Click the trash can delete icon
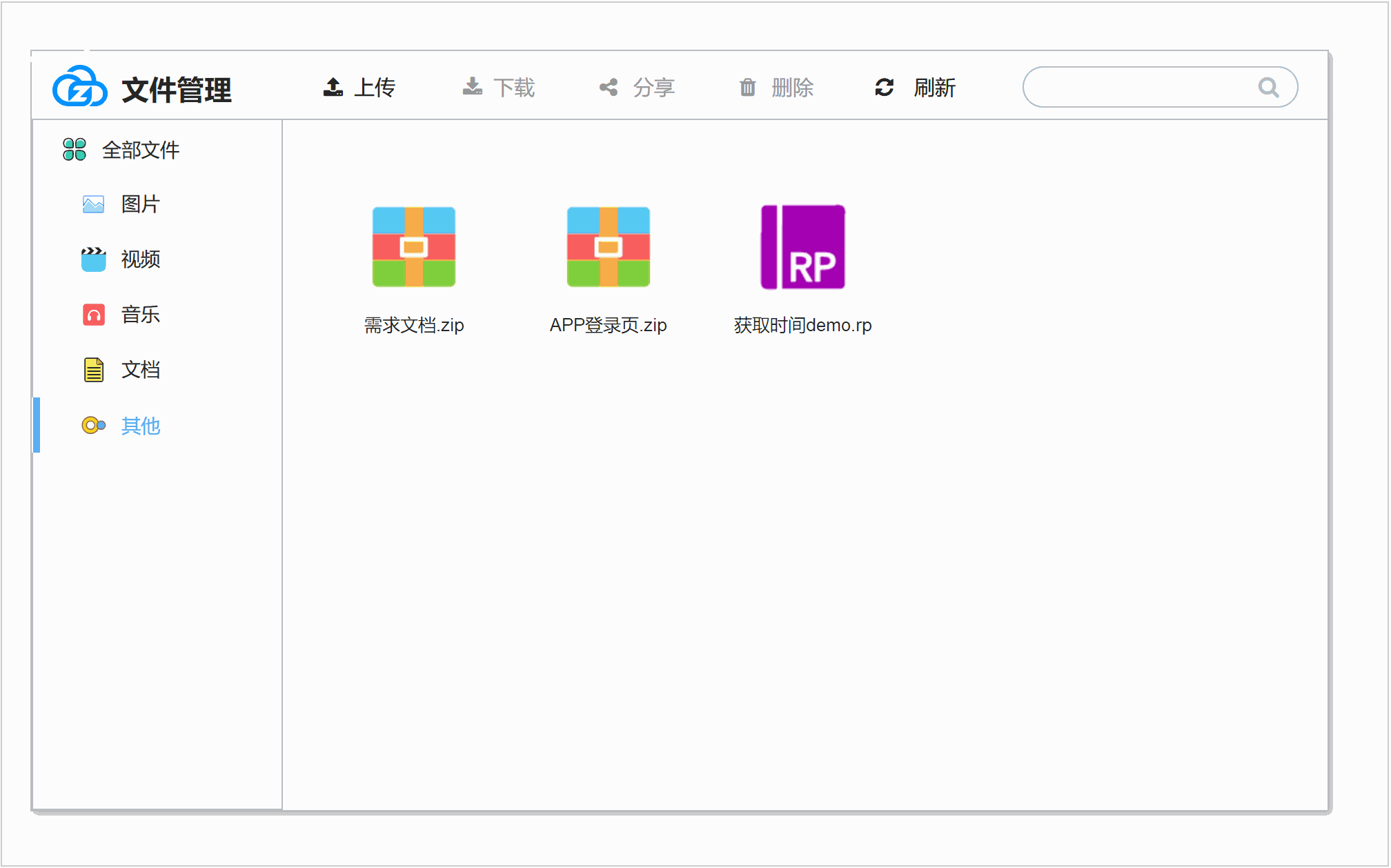The width and height of the screenshot is (1391, 868). [x=747, y=88]
